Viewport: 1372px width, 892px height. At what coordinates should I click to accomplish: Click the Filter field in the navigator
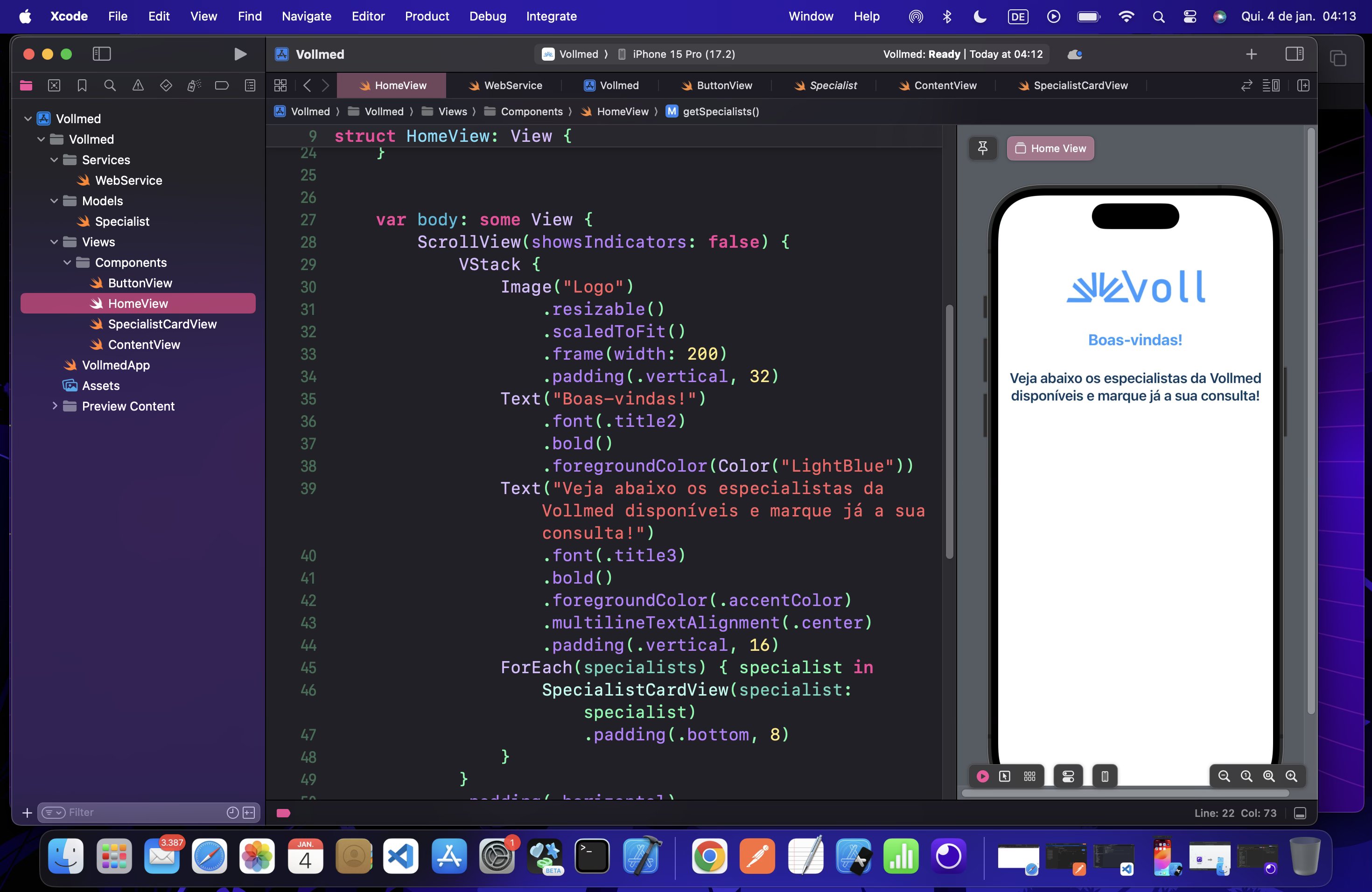144,813
